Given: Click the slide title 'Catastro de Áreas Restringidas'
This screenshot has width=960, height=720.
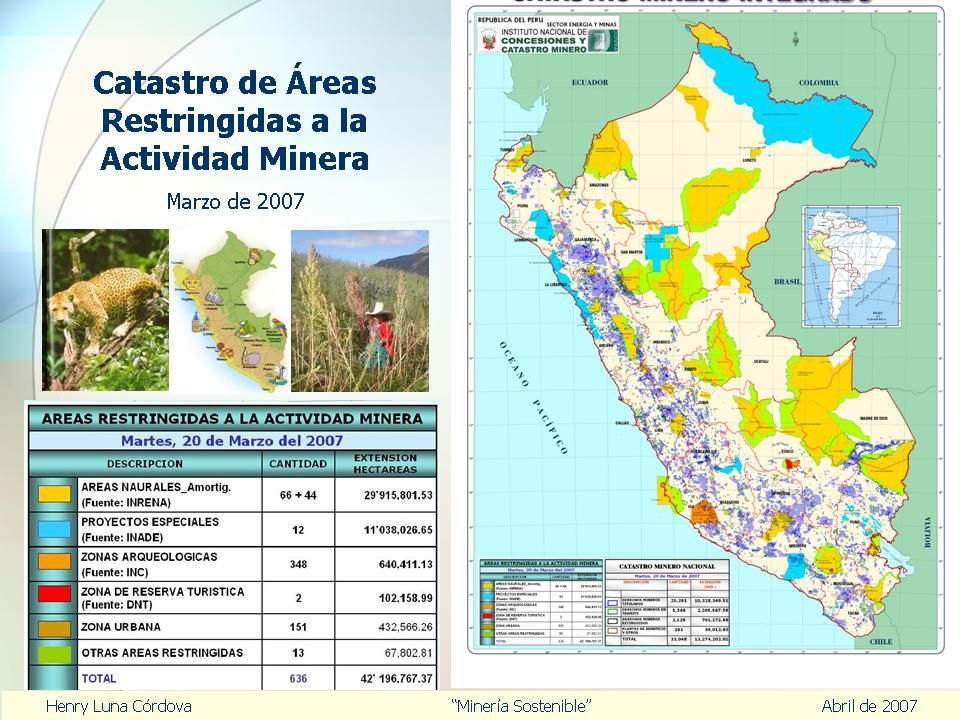Looking at the screenshot, I should (x=234, y=120).
